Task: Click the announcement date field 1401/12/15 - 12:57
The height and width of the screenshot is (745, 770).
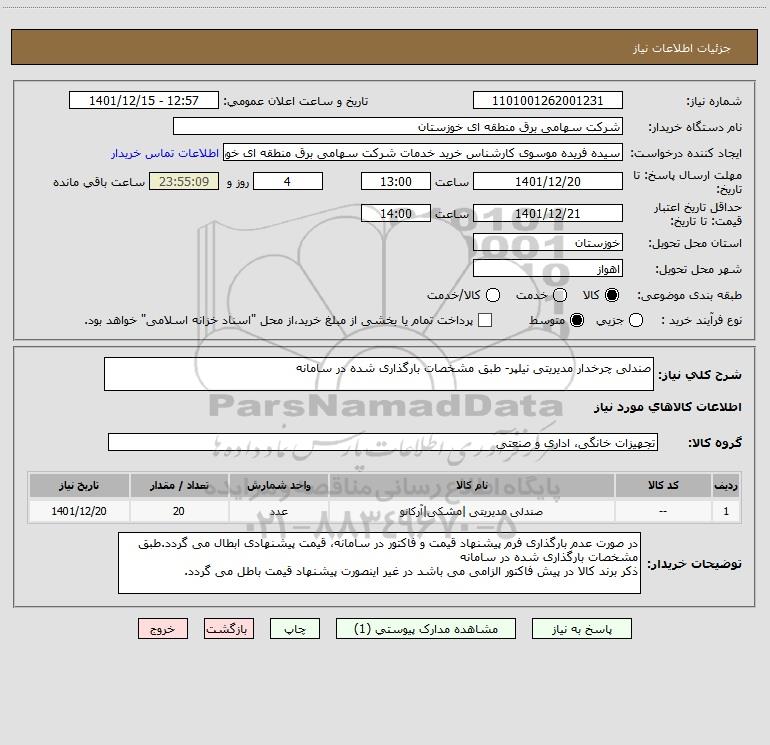Action: pos(144,101)
